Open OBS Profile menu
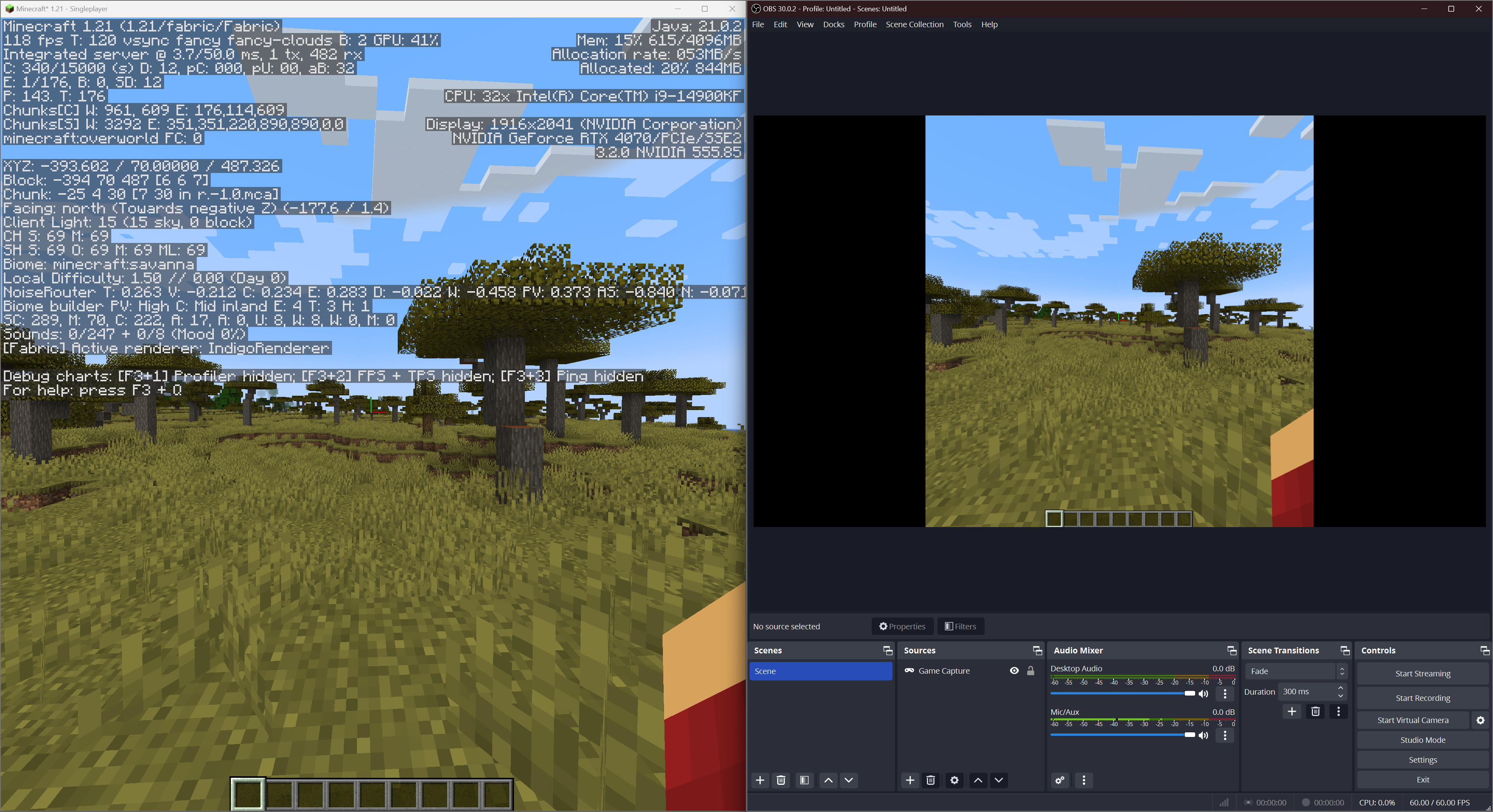1493x812 pixels. [865, 24]
